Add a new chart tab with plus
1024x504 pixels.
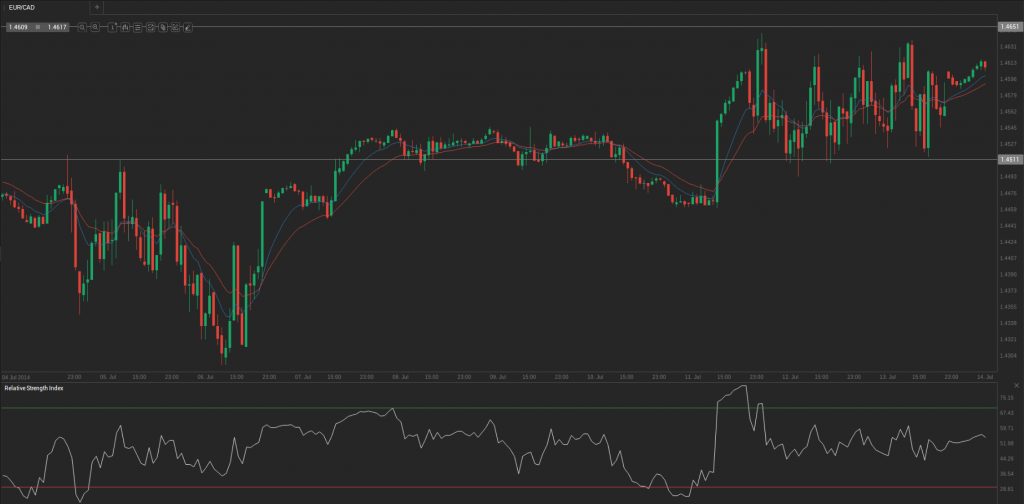pos(96,7)
